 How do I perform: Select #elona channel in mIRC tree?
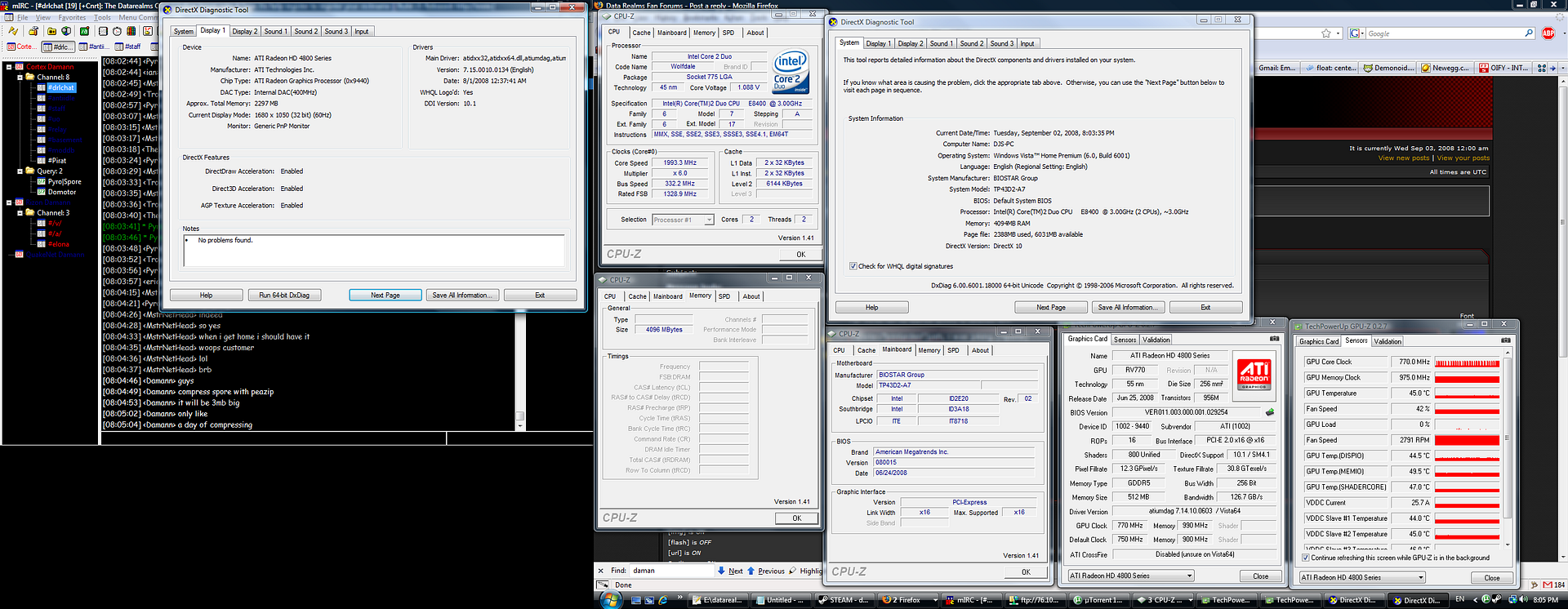59,245
